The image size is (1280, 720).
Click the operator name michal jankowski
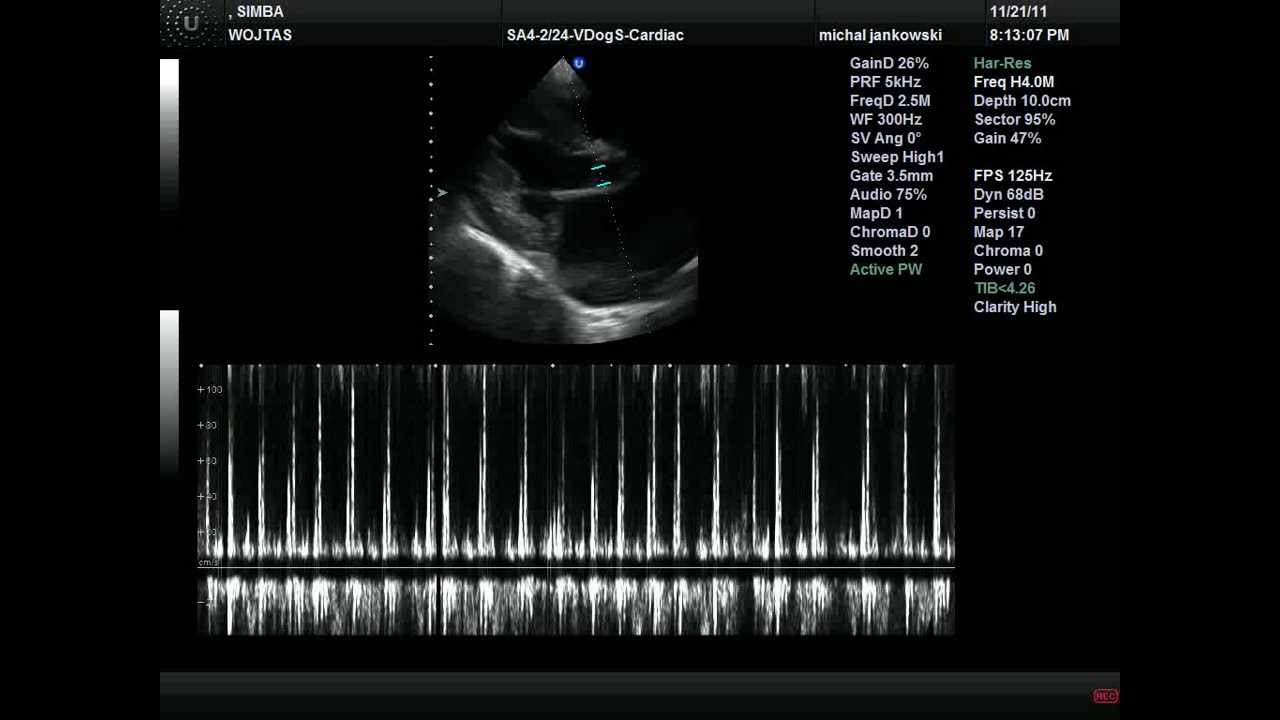point(880,35)
